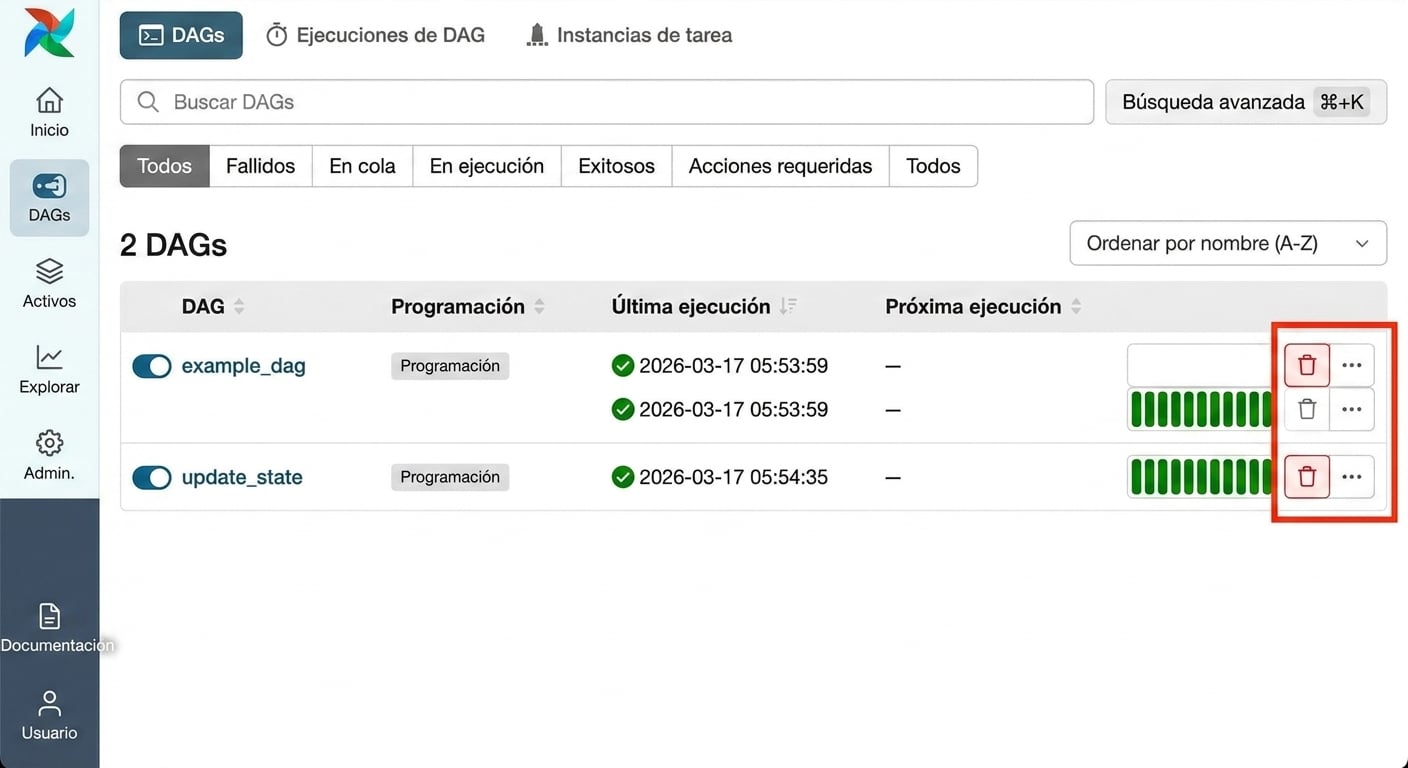Screen dimensions: 1408x768
Task: Click the gray trash icon under example_dag's red one
Action: pyautogui.click(x=1307, y=409)
